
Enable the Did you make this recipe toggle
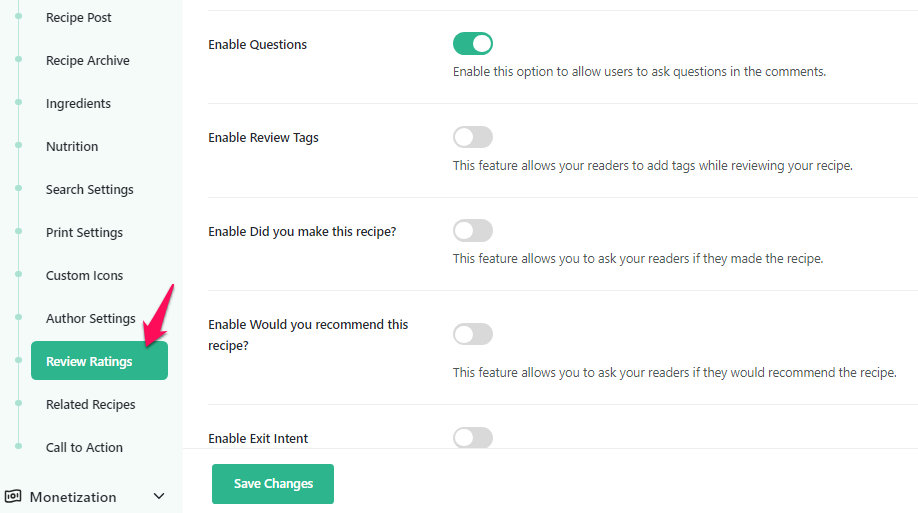473,231
